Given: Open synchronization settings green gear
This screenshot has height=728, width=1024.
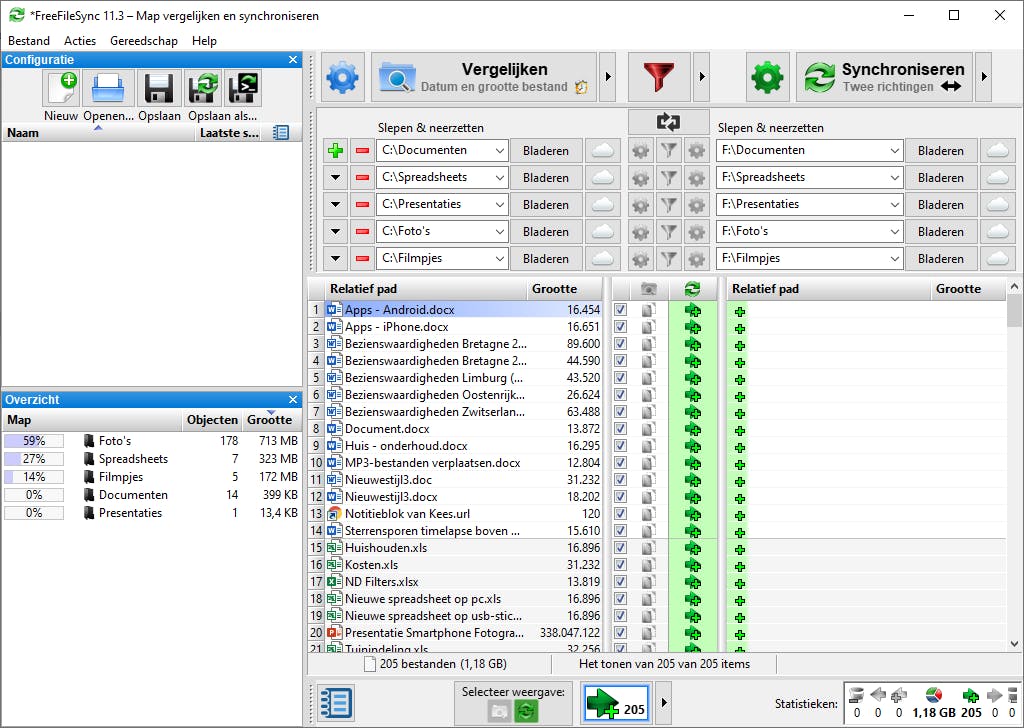Looking at the screenshot, I should tap(767, 78).
